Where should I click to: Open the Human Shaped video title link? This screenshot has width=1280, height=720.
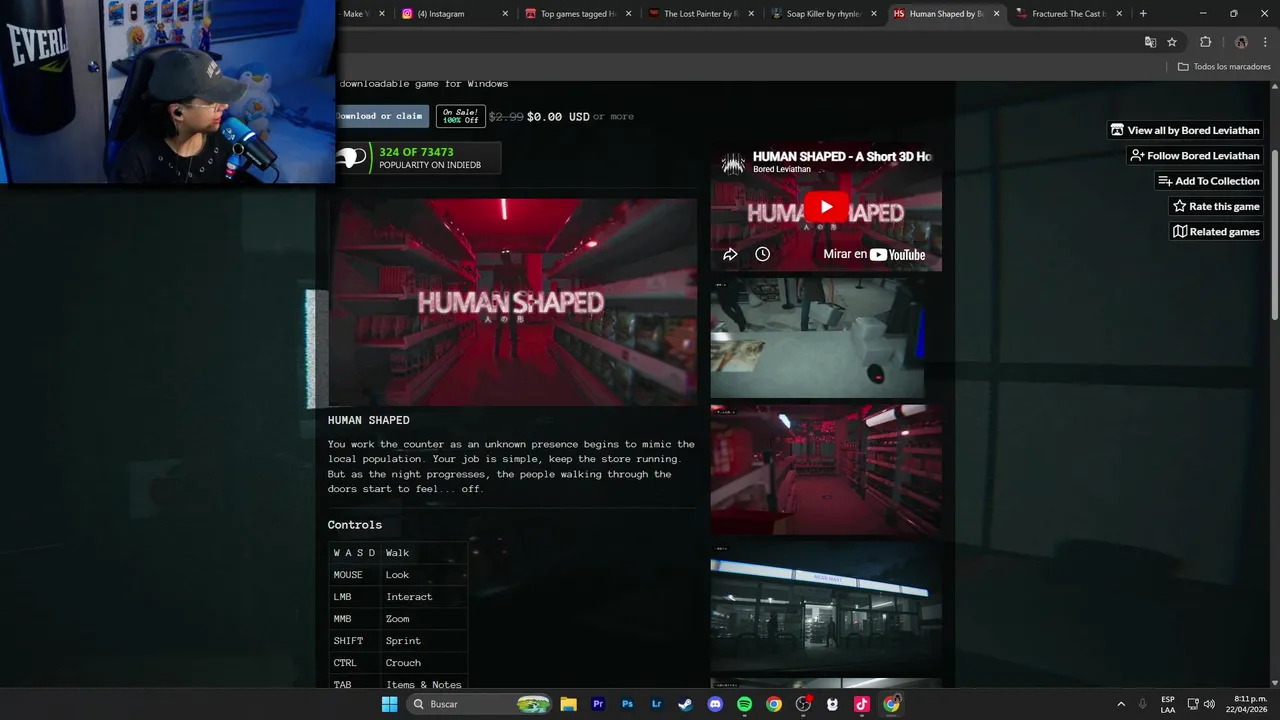[842, 156]
